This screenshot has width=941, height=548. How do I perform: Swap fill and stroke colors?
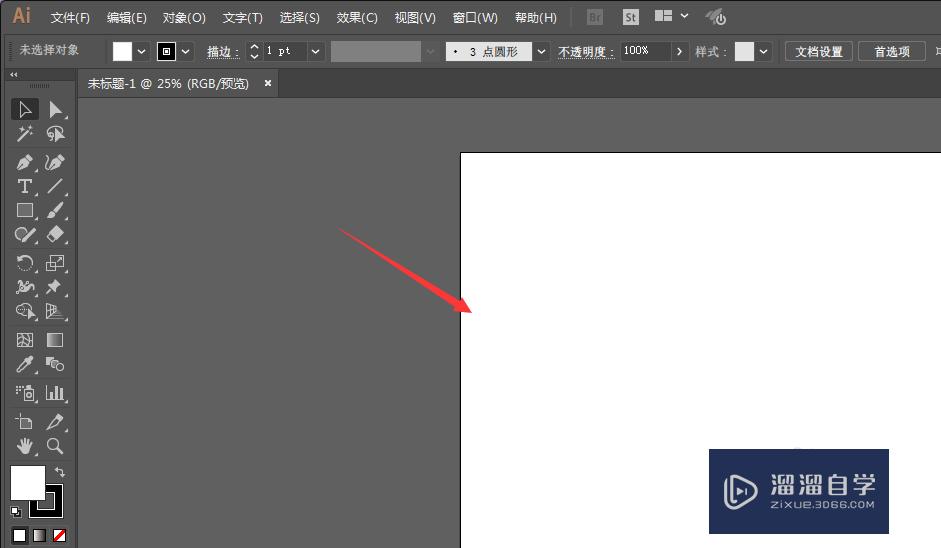59,472
